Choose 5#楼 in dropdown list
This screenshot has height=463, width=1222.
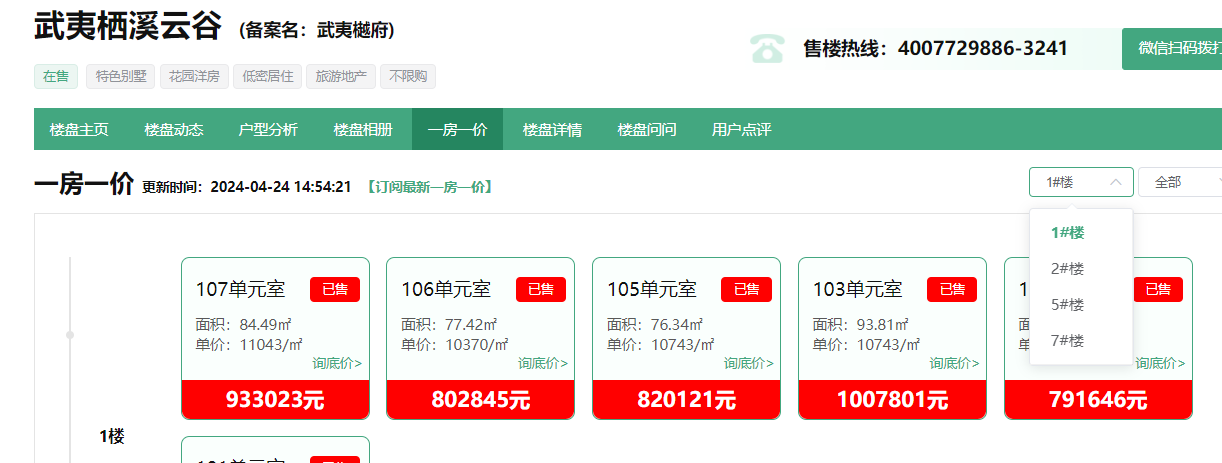[1081, 305]
